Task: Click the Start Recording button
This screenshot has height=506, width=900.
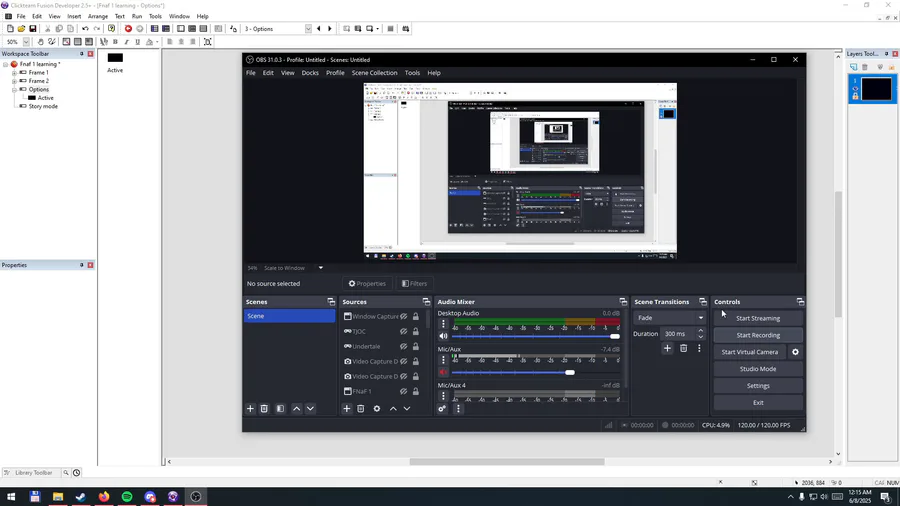Action: (758, 335)
